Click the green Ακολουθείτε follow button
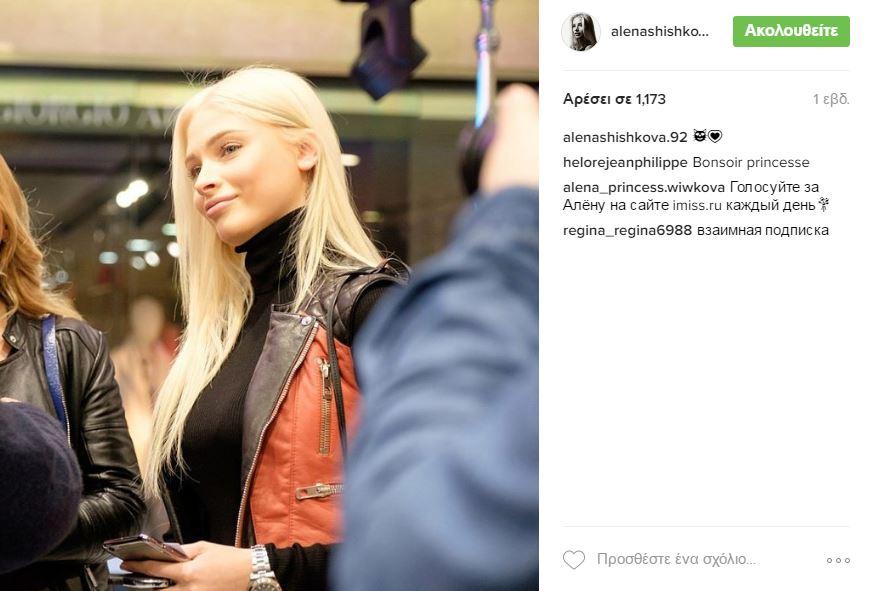This screenshot has height=591, width=869. pyautogui.click(x=791, y=31)
